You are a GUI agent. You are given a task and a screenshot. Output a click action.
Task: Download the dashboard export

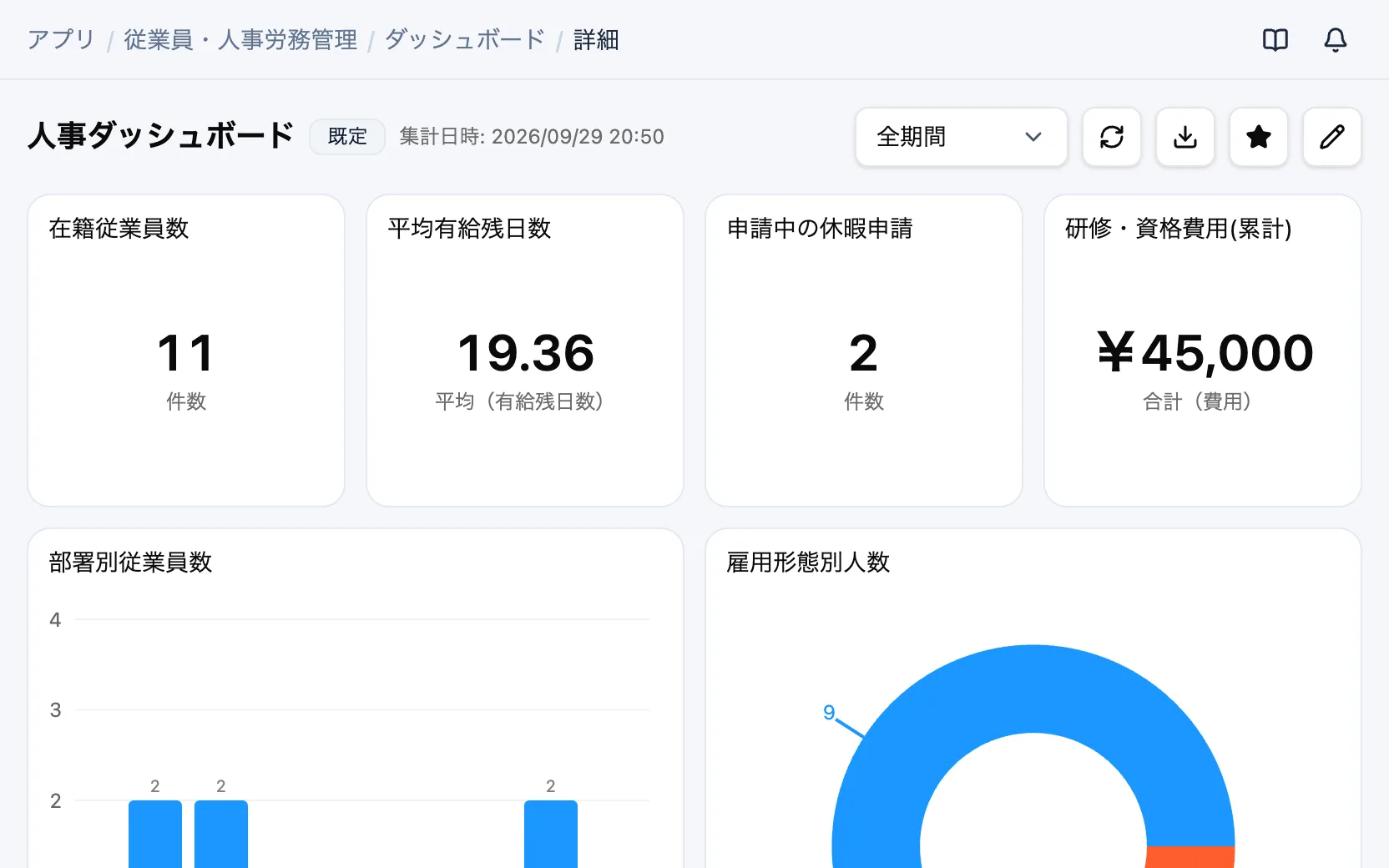1185,137
